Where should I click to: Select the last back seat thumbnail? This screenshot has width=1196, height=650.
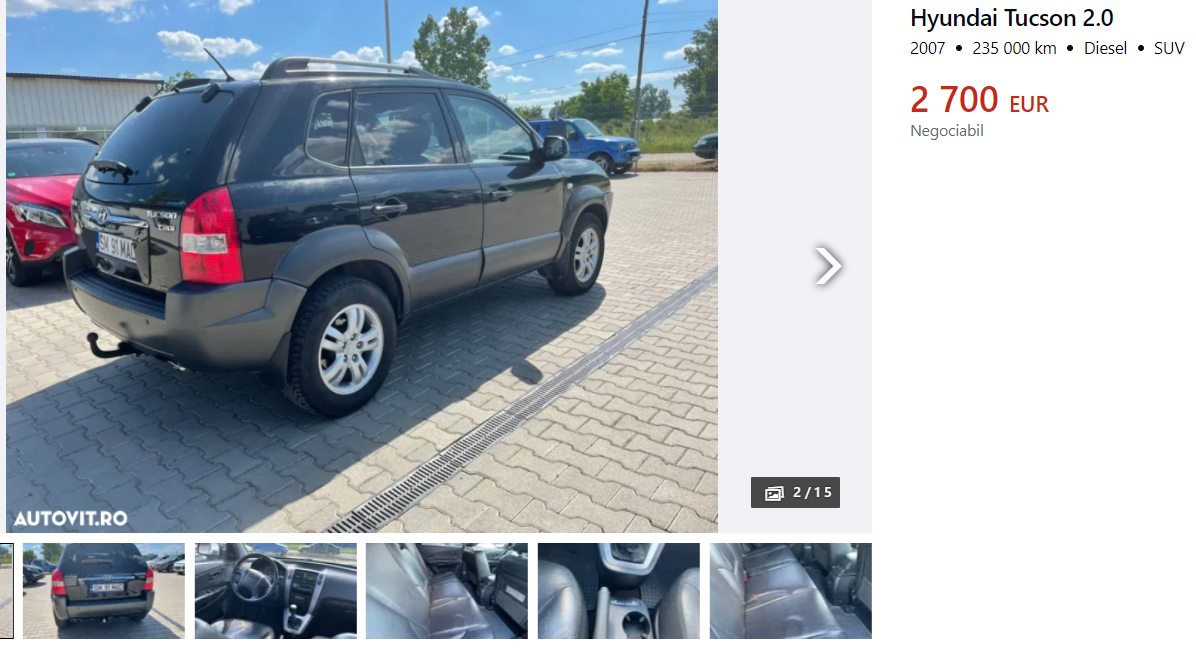click(790, 591)
